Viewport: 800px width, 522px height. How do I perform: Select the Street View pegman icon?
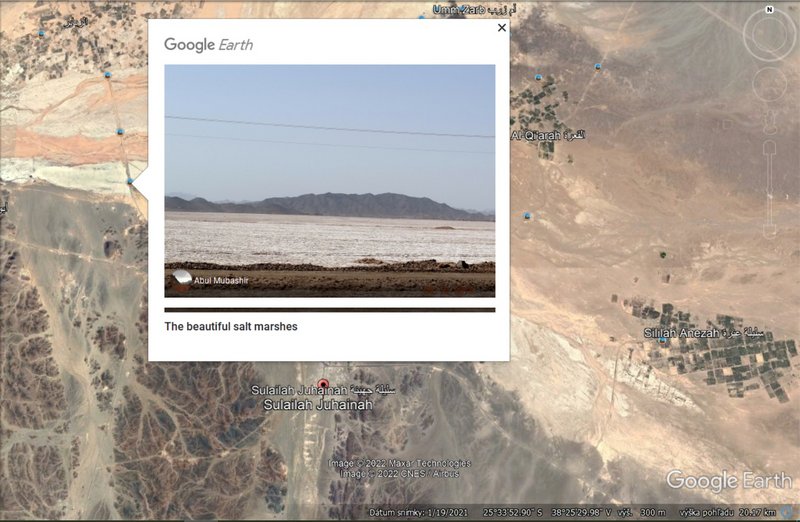[769, 121]
